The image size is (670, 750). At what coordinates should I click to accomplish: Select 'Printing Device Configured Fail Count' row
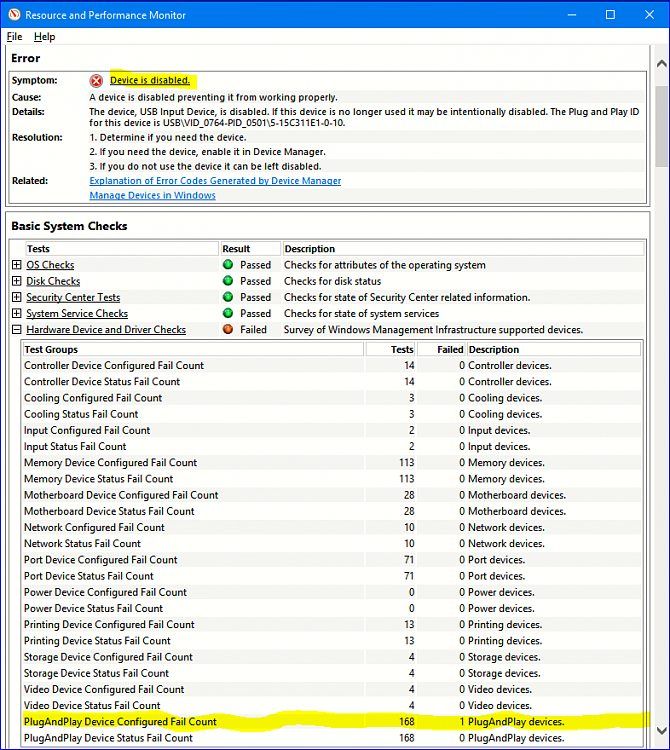tap(332, 625)
